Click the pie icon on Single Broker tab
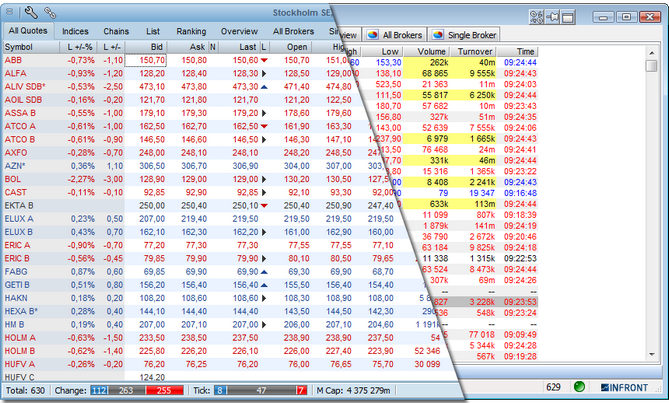This screenshot has width=669, height=403. 438,35
